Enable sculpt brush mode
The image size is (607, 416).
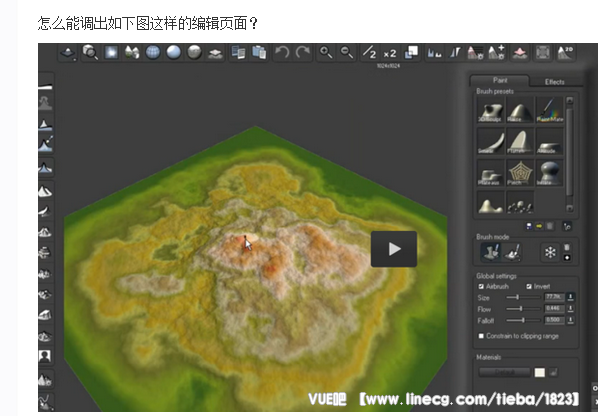coord(491,252)
